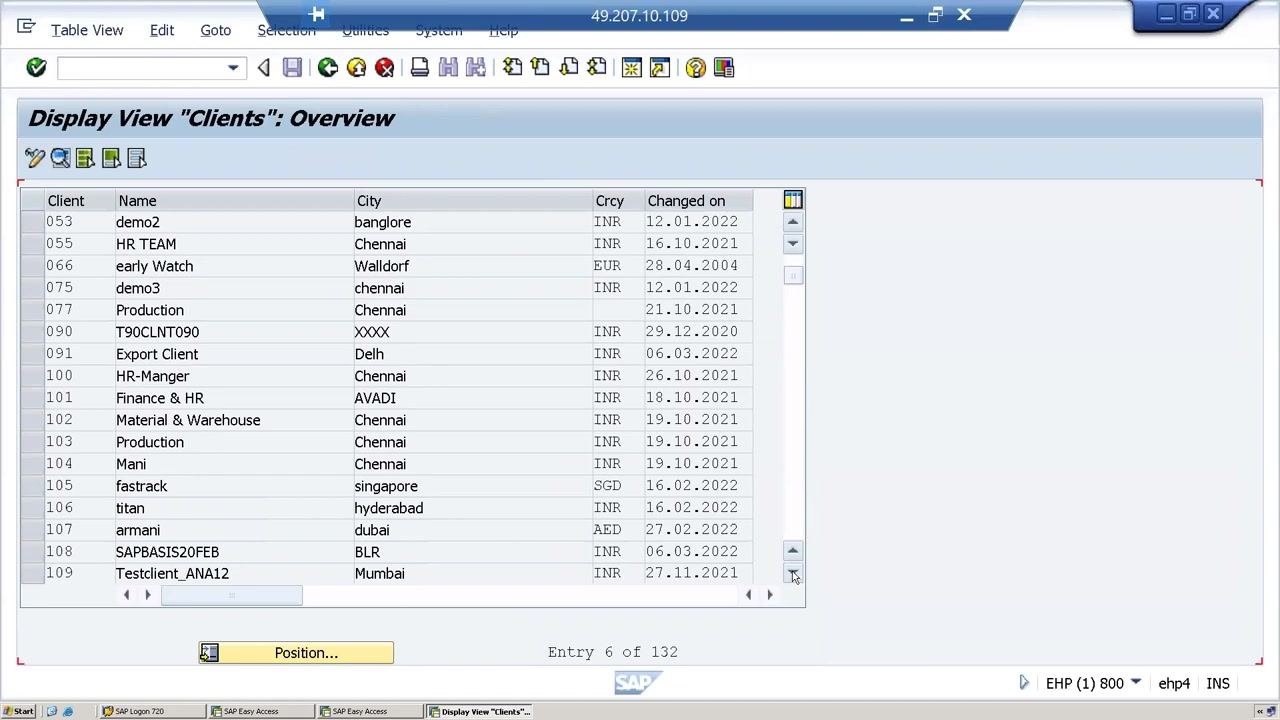This screenshot has height=720, width=1280.
Task: Go back with the green Back arrow
Action: click(327, 68)
